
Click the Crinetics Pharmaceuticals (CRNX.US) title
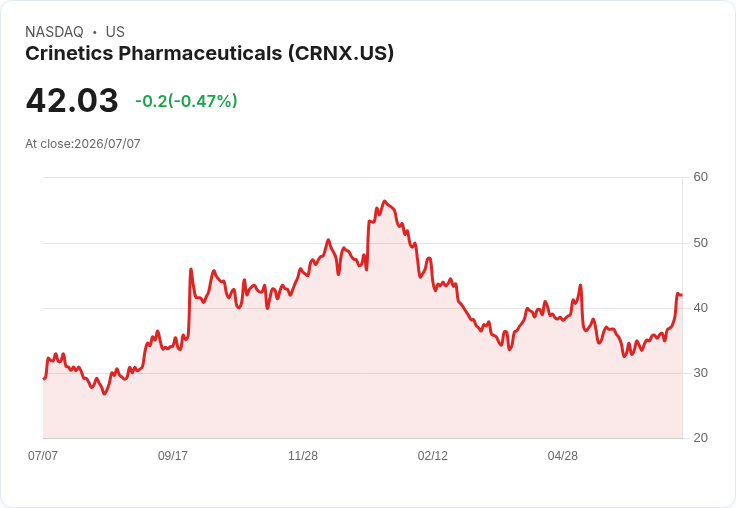(209, 54)
